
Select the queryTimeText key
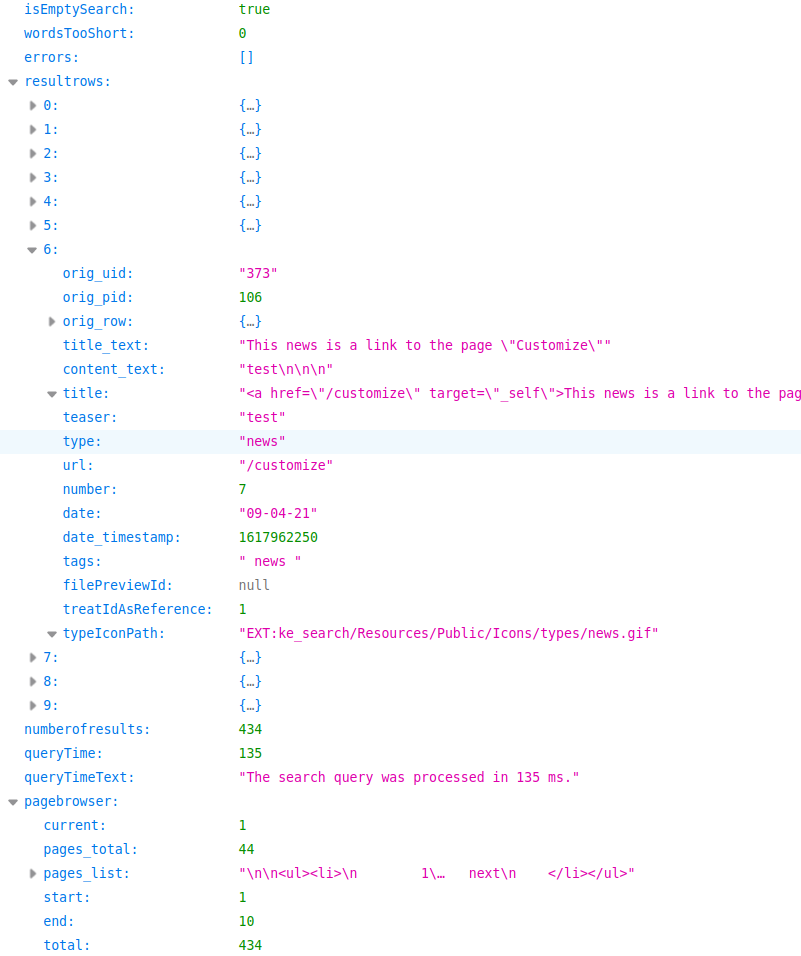(79, 778)
